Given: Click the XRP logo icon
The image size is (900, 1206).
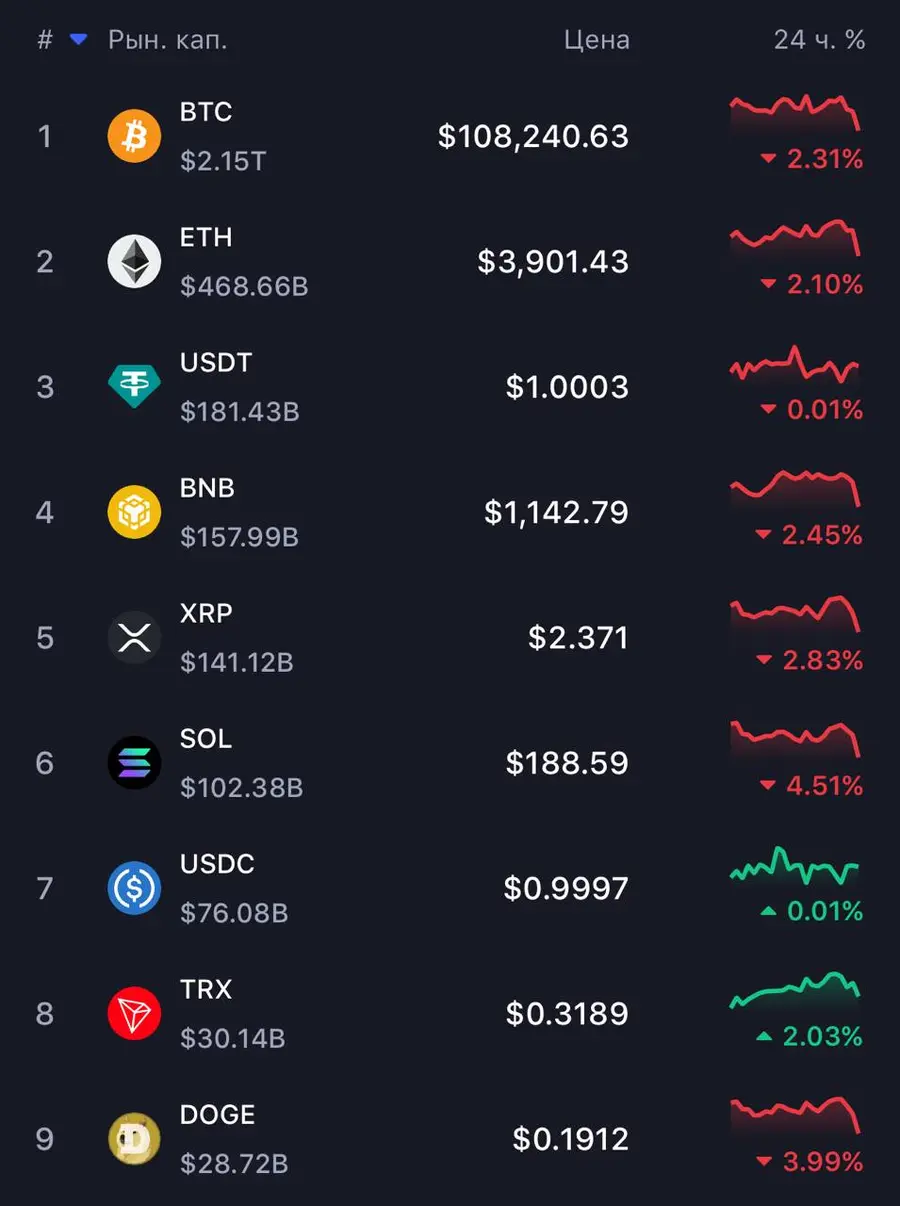Looking at the screenshot, I should click(x=134, y=638).
